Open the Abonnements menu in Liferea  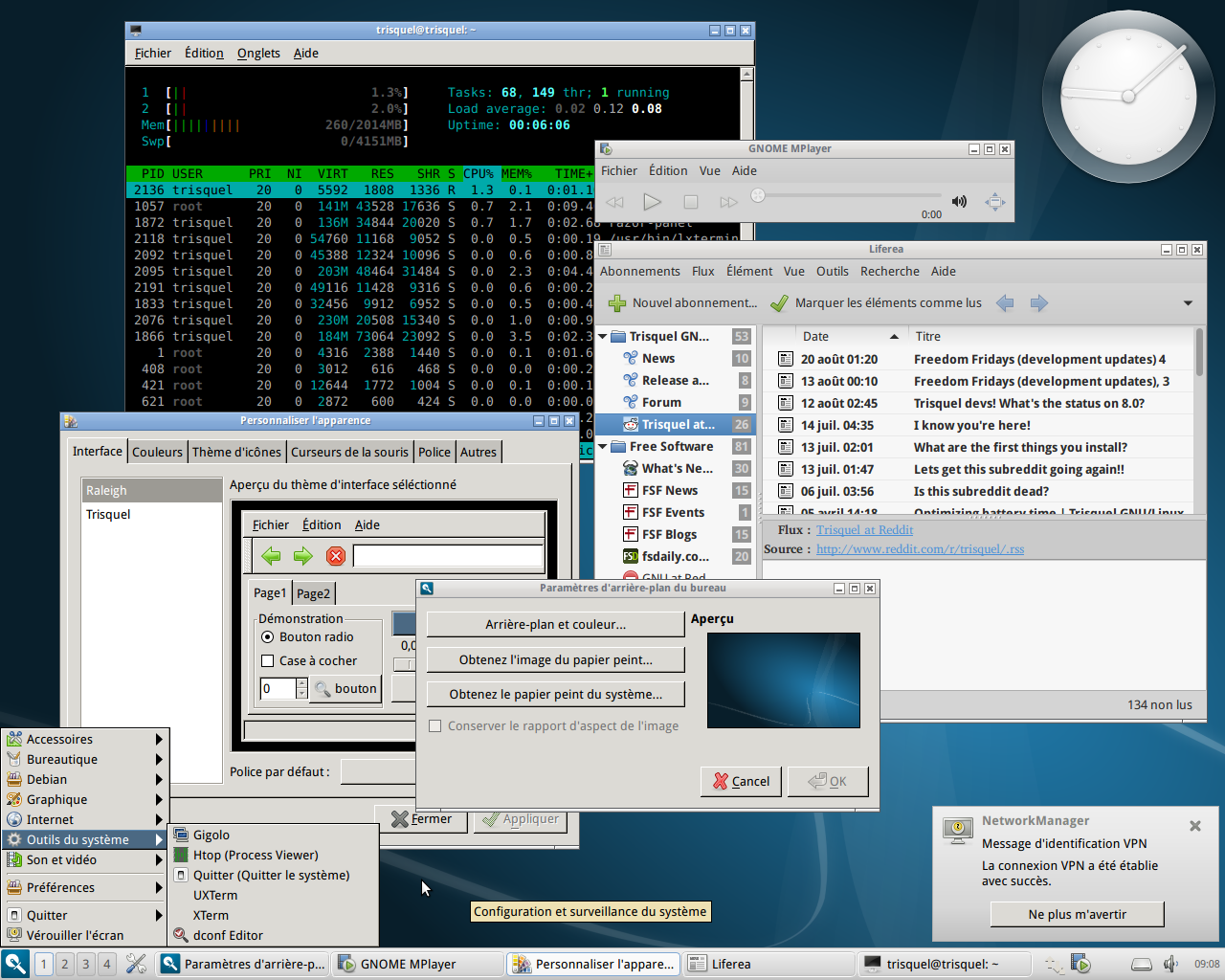640,271
